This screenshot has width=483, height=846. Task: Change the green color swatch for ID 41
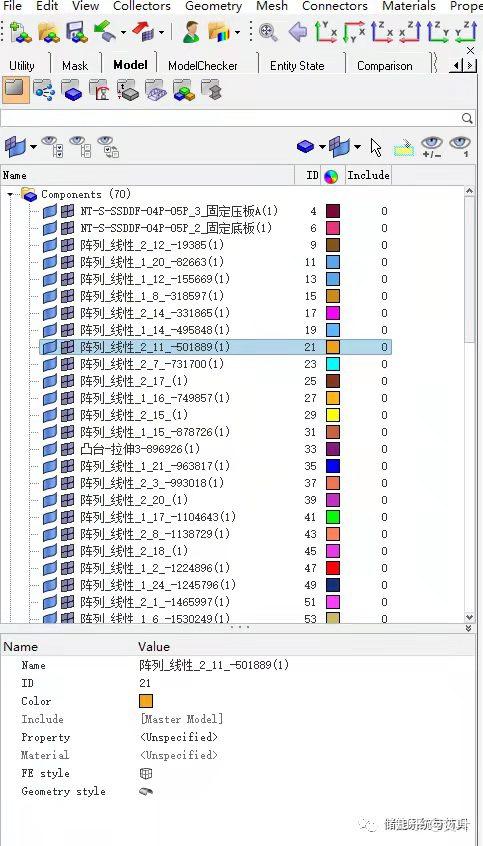click(332, 517)
